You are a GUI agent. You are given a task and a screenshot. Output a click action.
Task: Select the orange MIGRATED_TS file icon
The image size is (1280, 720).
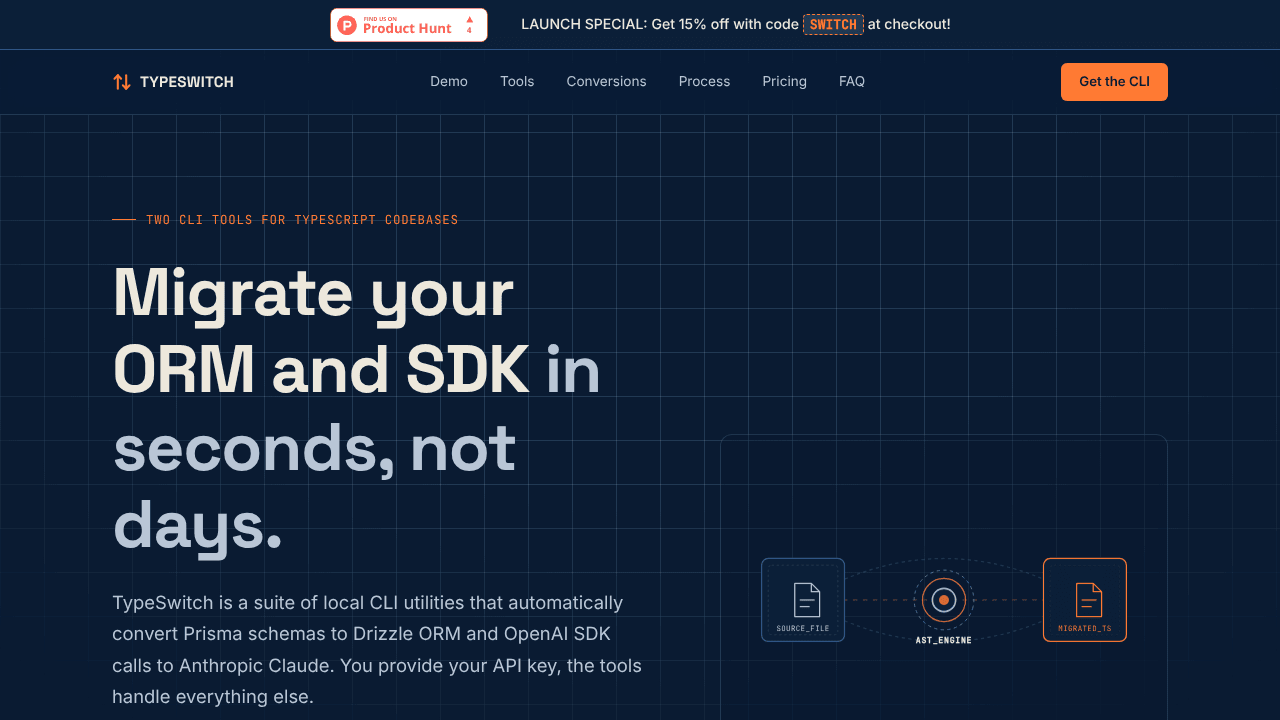1089,600
